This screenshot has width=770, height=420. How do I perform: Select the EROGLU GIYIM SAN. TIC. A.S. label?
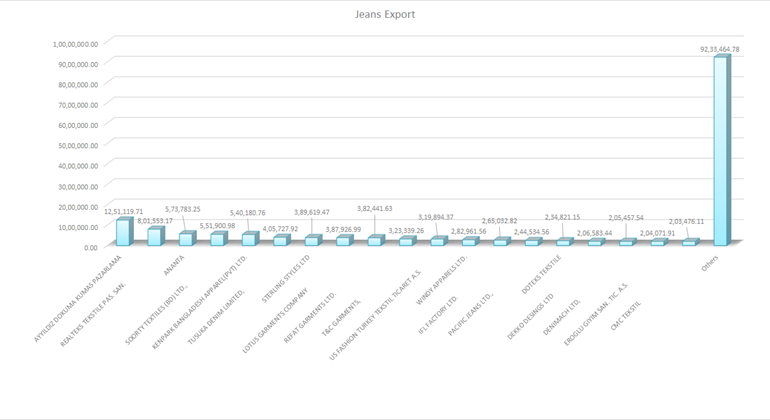(x=596, y=314)
